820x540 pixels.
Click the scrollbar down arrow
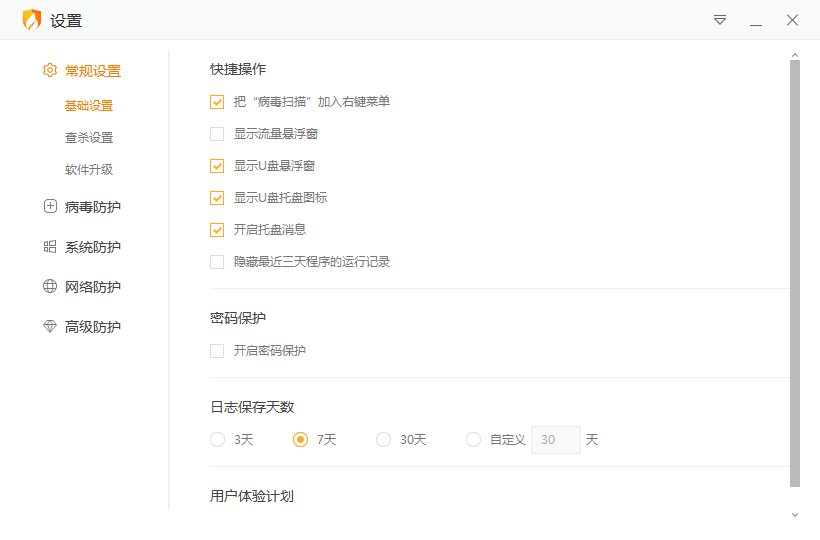coord(795,515)
